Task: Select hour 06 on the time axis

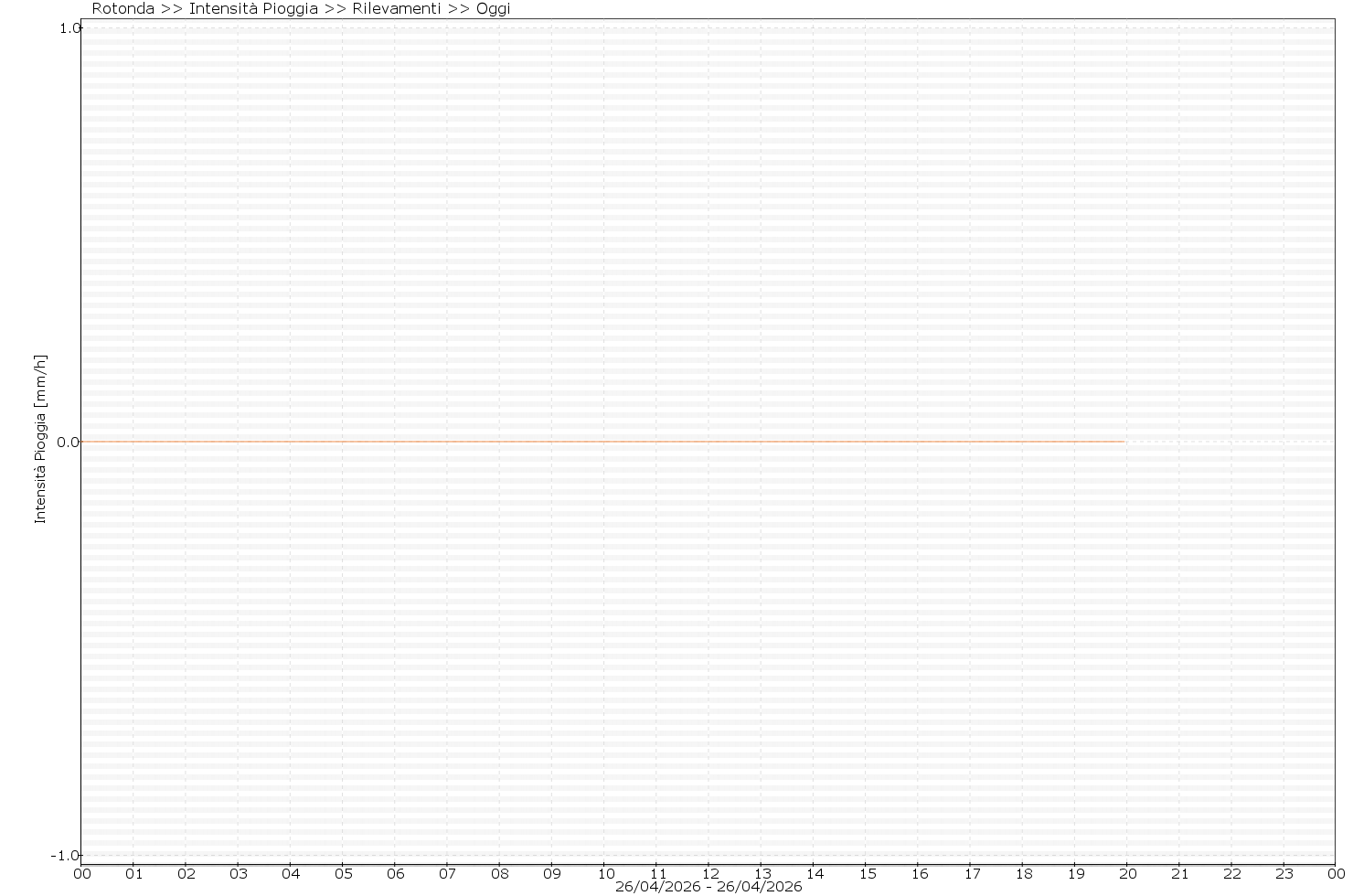Action: coord(395,873)
